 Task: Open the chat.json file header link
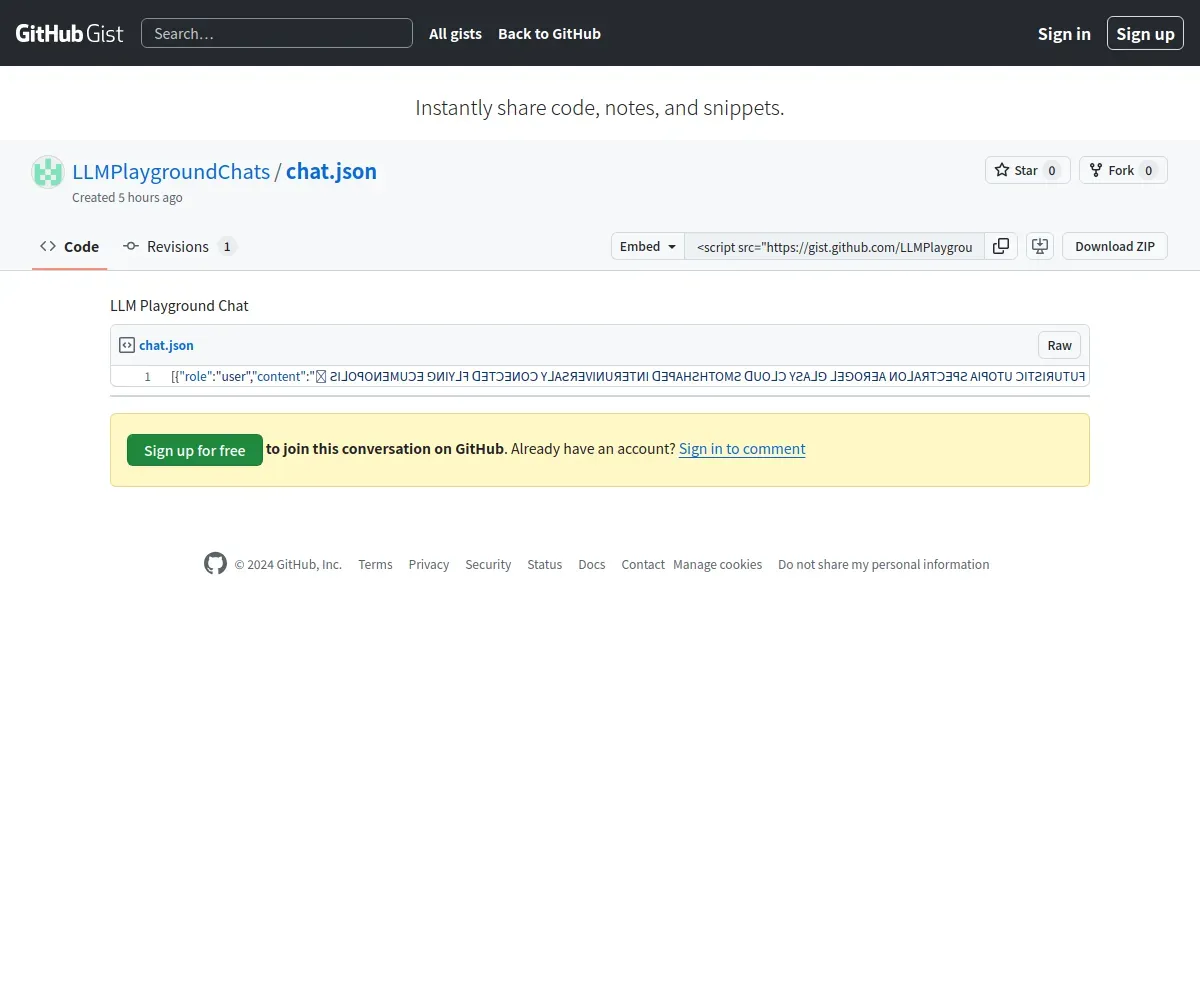(166, 345)
